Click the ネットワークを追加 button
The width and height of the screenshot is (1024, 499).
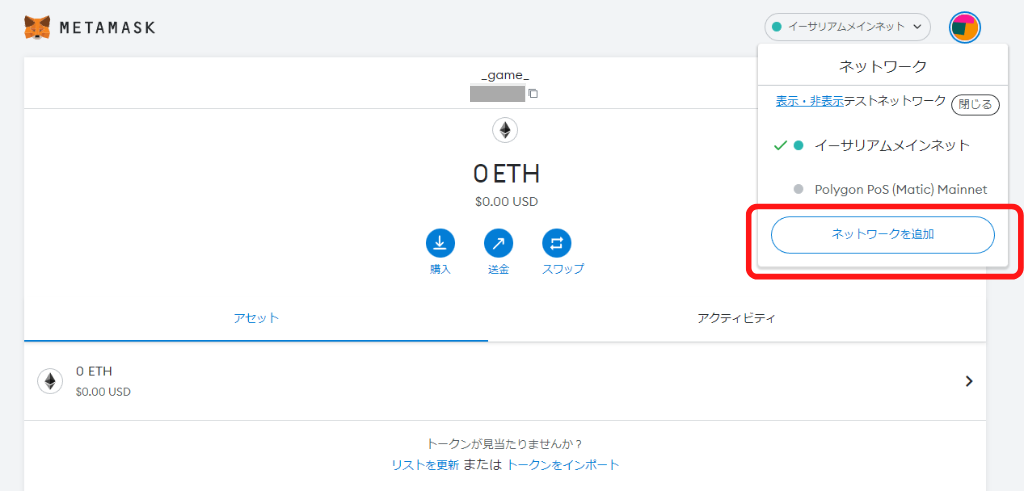click(x=883, y=234)
